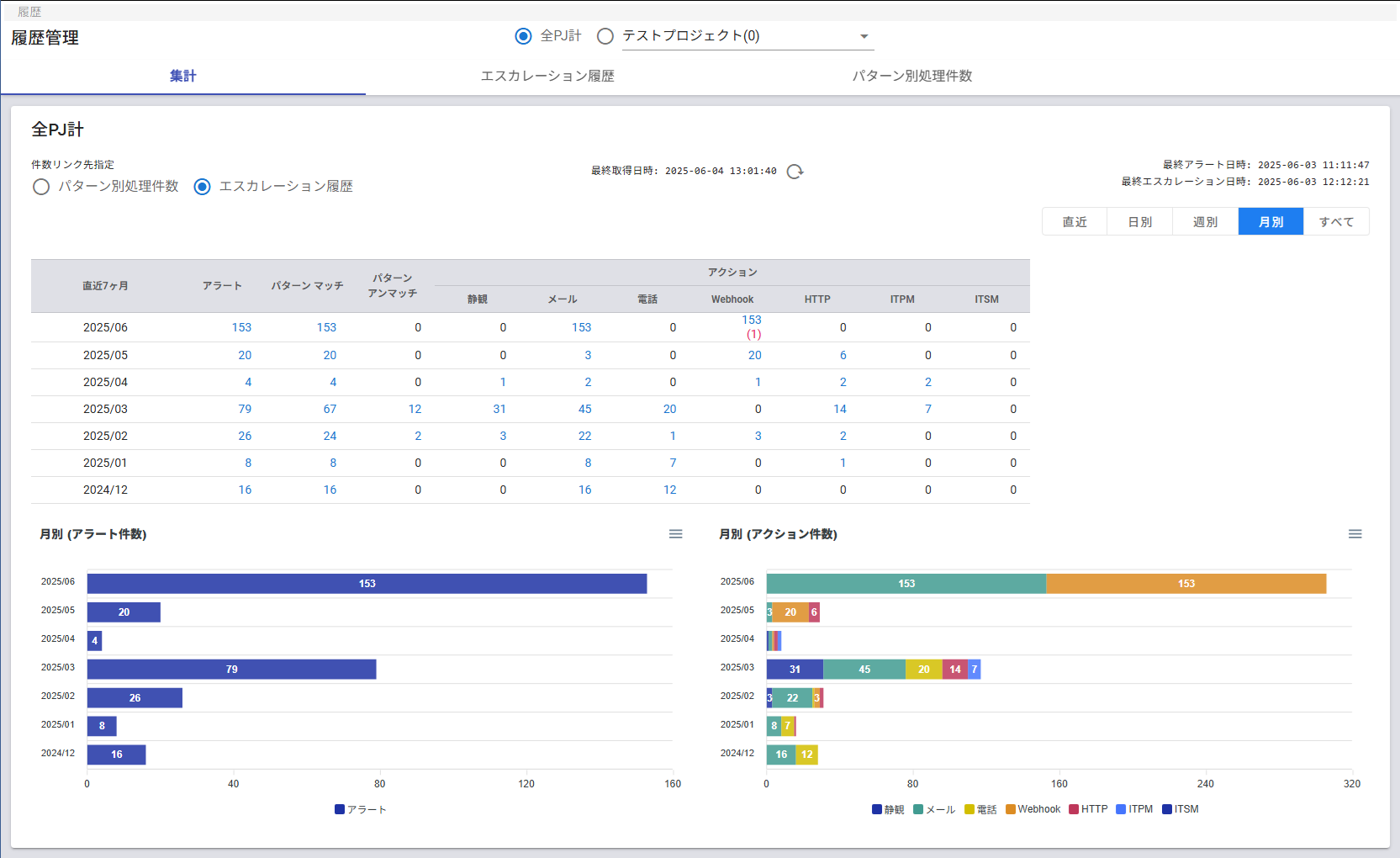Select the テストプロジェクト radio button
This screenshot has width=1400, height=858.
click(x=605, y=36)
